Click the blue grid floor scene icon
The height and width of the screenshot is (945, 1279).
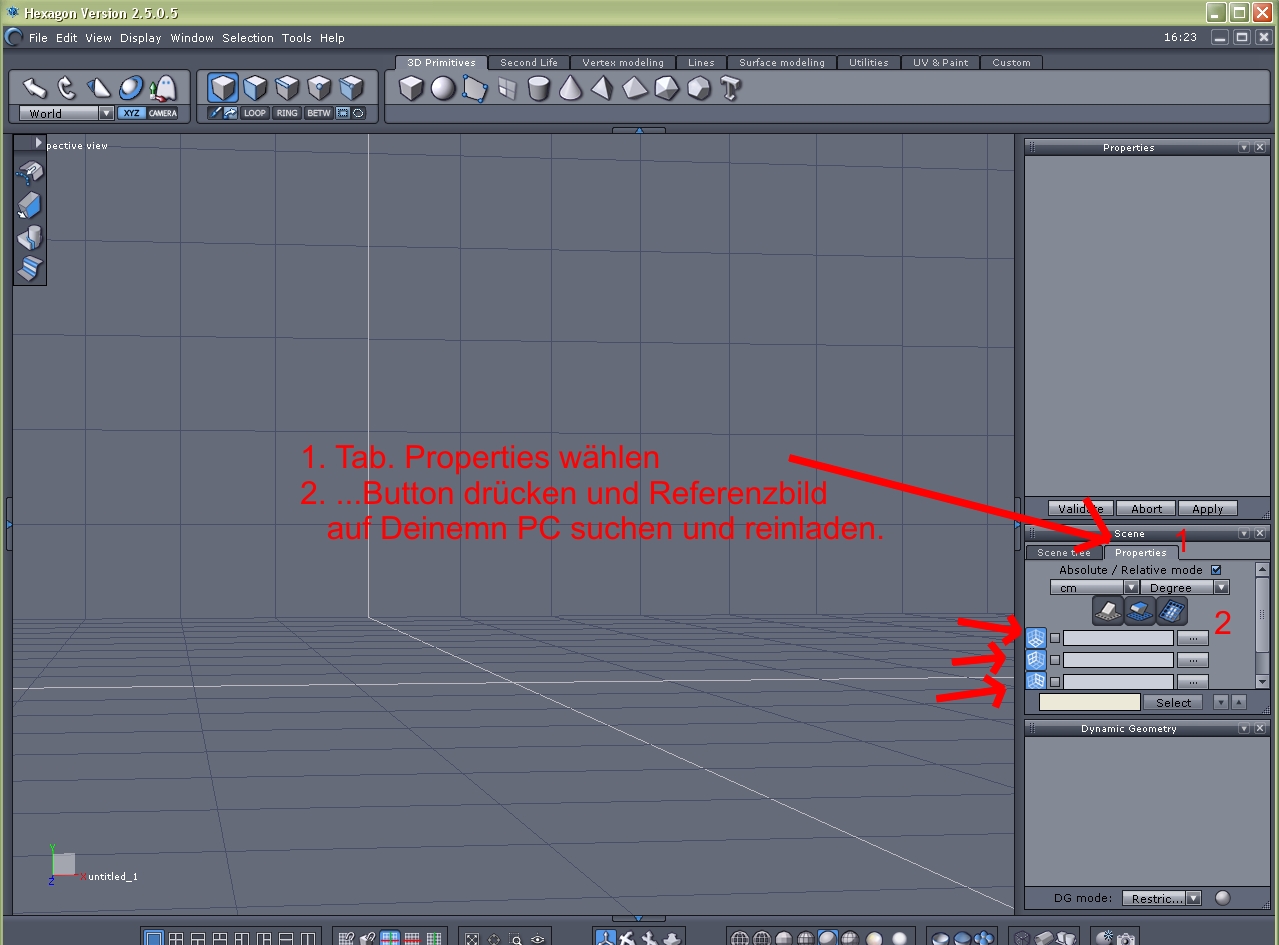point(1140,610)
